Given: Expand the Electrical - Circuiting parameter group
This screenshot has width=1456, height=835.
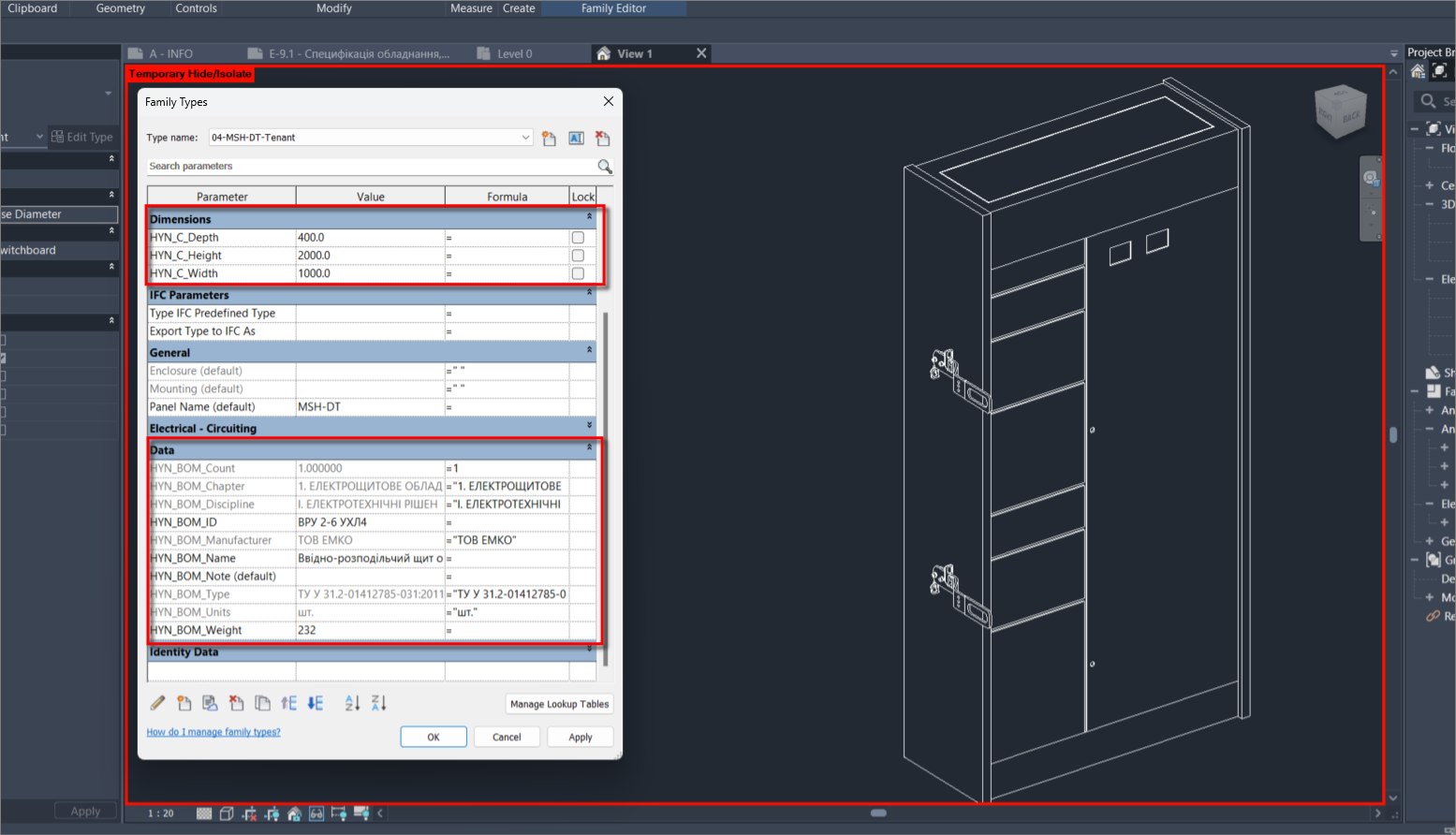Looking at the screenshot, I should (x=589, y=425).
